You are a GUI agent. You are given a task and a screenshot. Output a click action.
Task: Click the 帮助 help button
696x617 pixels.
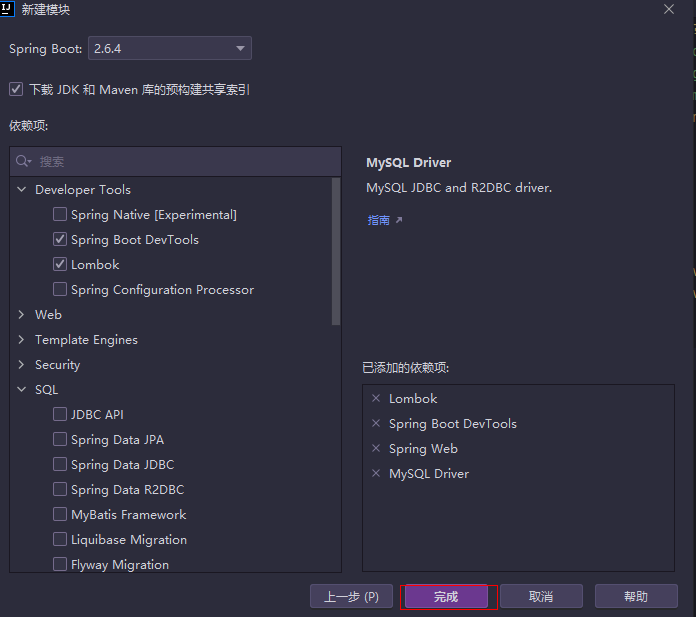636,596
